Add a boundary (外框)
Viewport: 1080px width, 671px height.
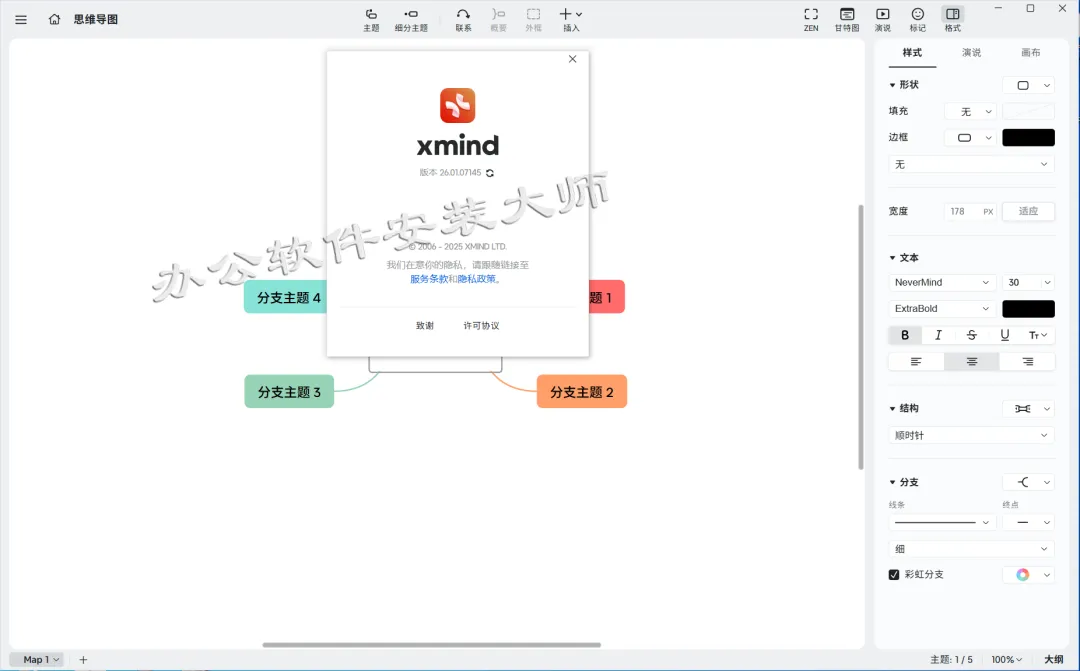(533, 20)
